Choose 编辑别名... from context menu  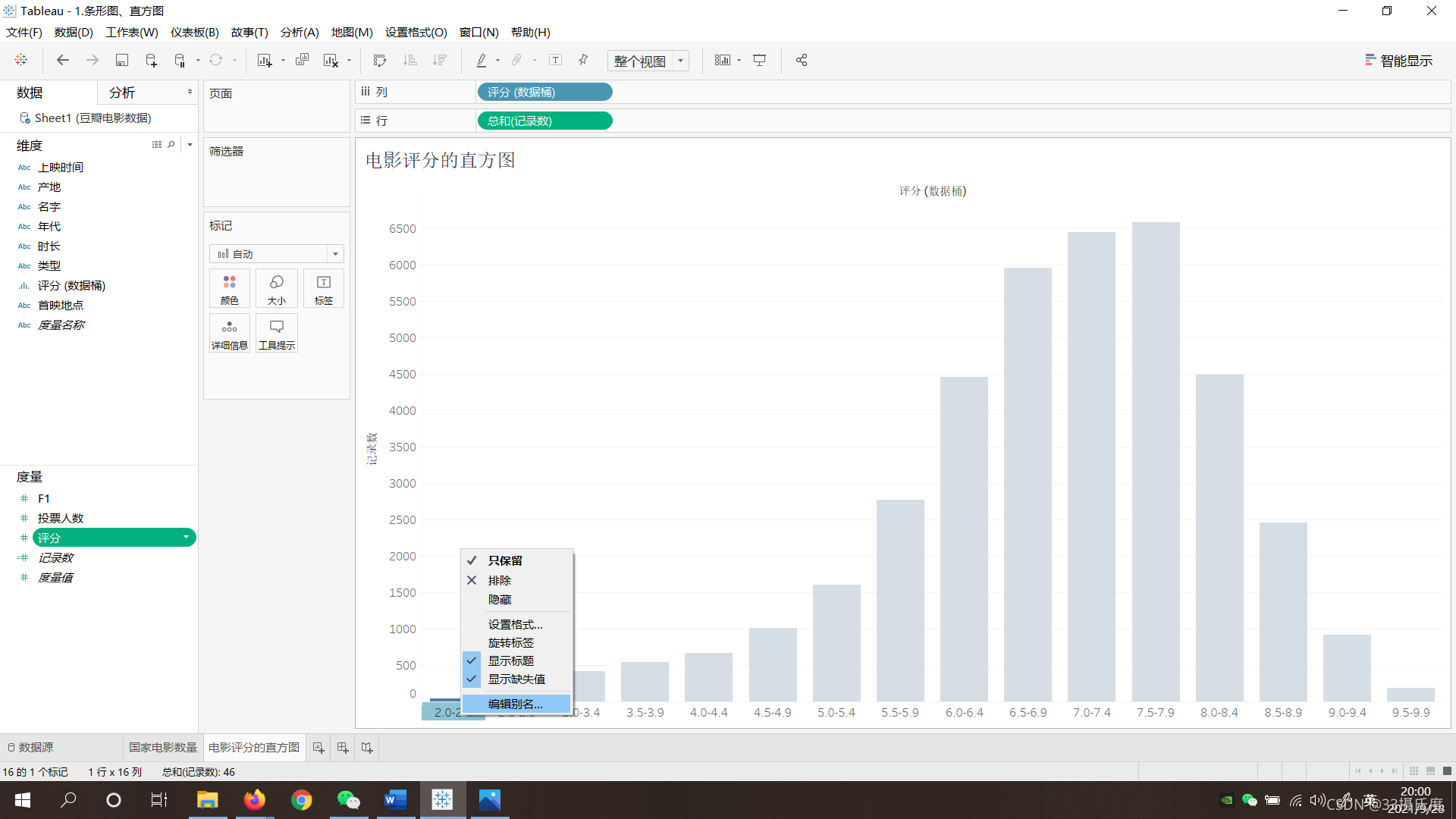point(515,704)
